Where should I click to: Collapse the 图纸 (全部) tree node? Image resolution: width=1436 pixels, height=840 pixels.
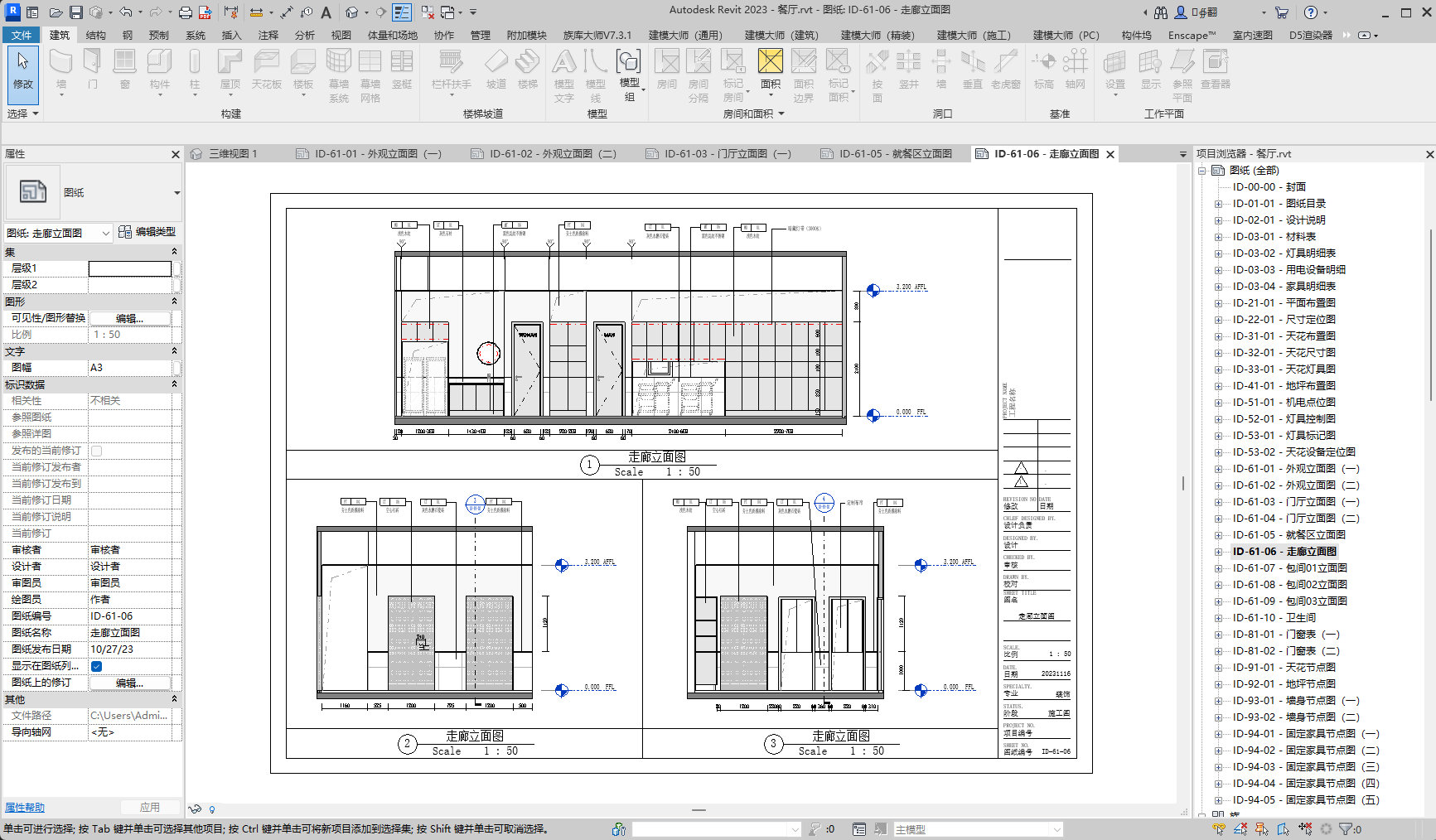tap(1202, 171)
